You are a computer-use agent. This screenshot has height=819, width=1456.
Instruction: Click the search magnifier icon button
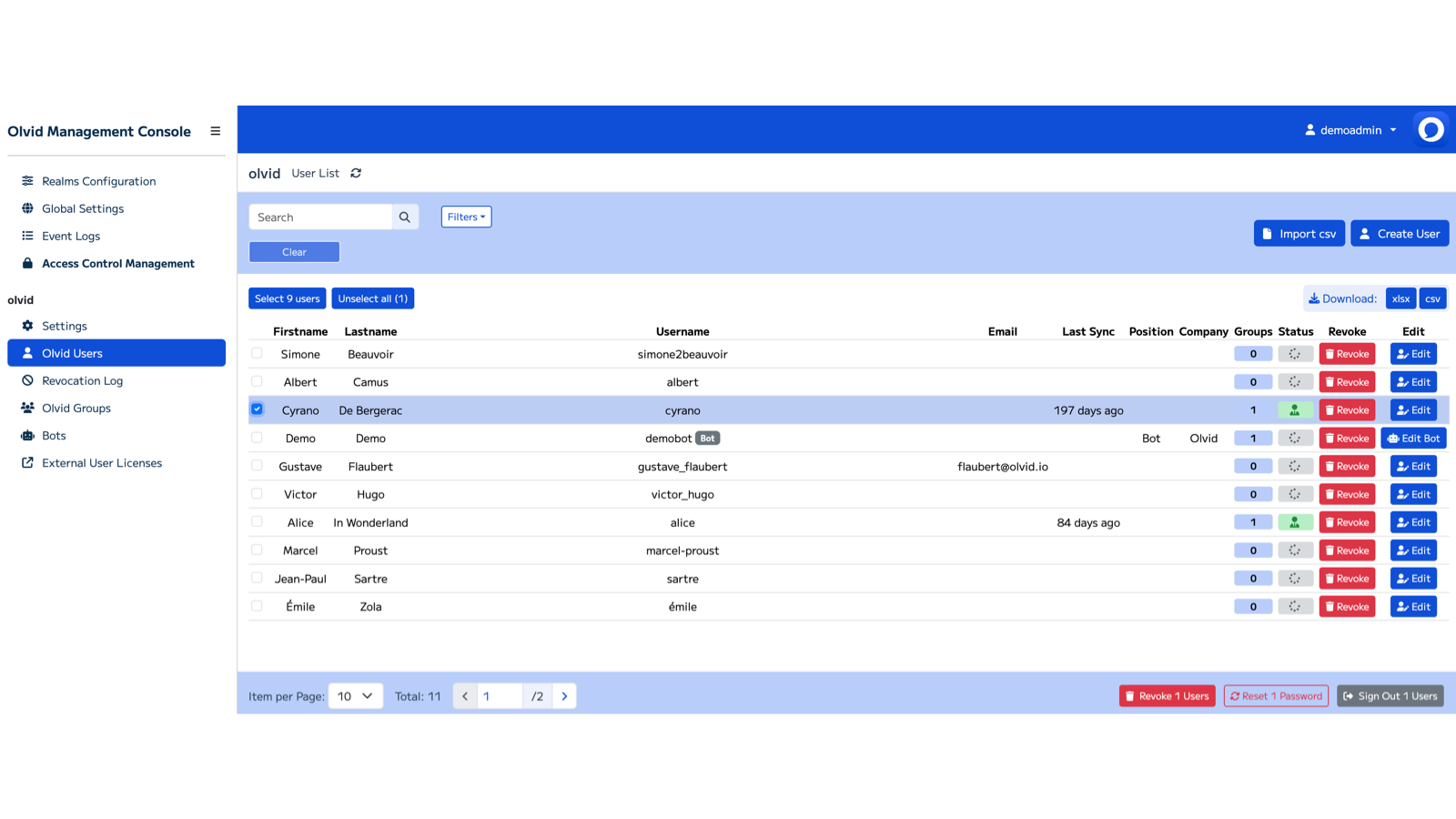click(405, 217)
